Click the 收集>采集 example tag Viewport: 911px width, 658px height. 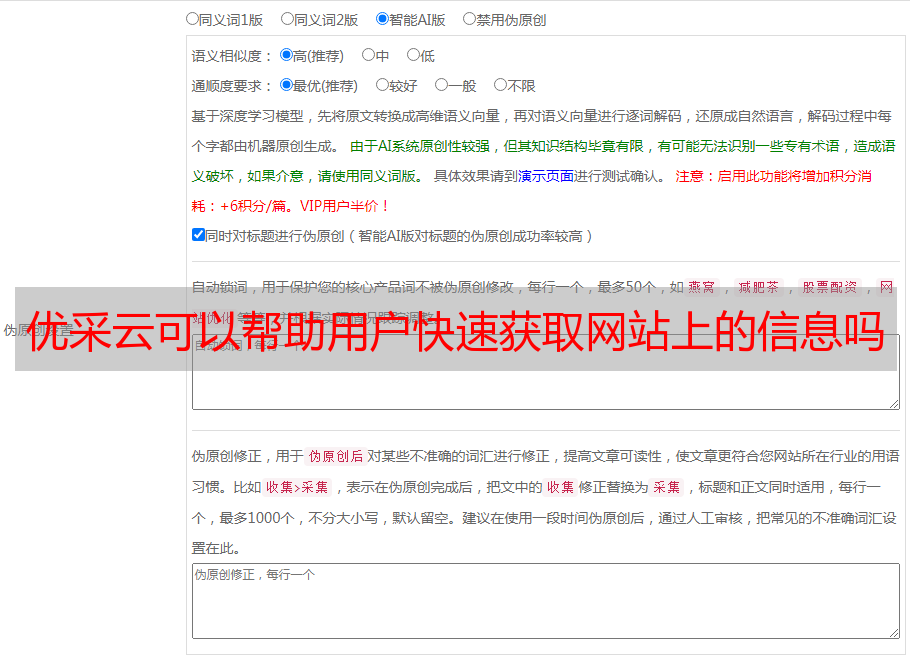coord(297,487)
